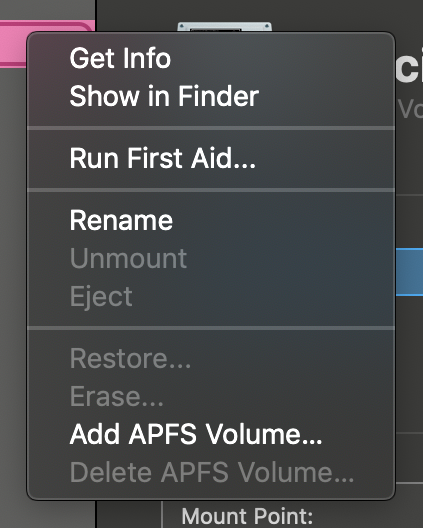Click the dimmed Unmount menu item

pyautogui.click(x=128, y=258)
